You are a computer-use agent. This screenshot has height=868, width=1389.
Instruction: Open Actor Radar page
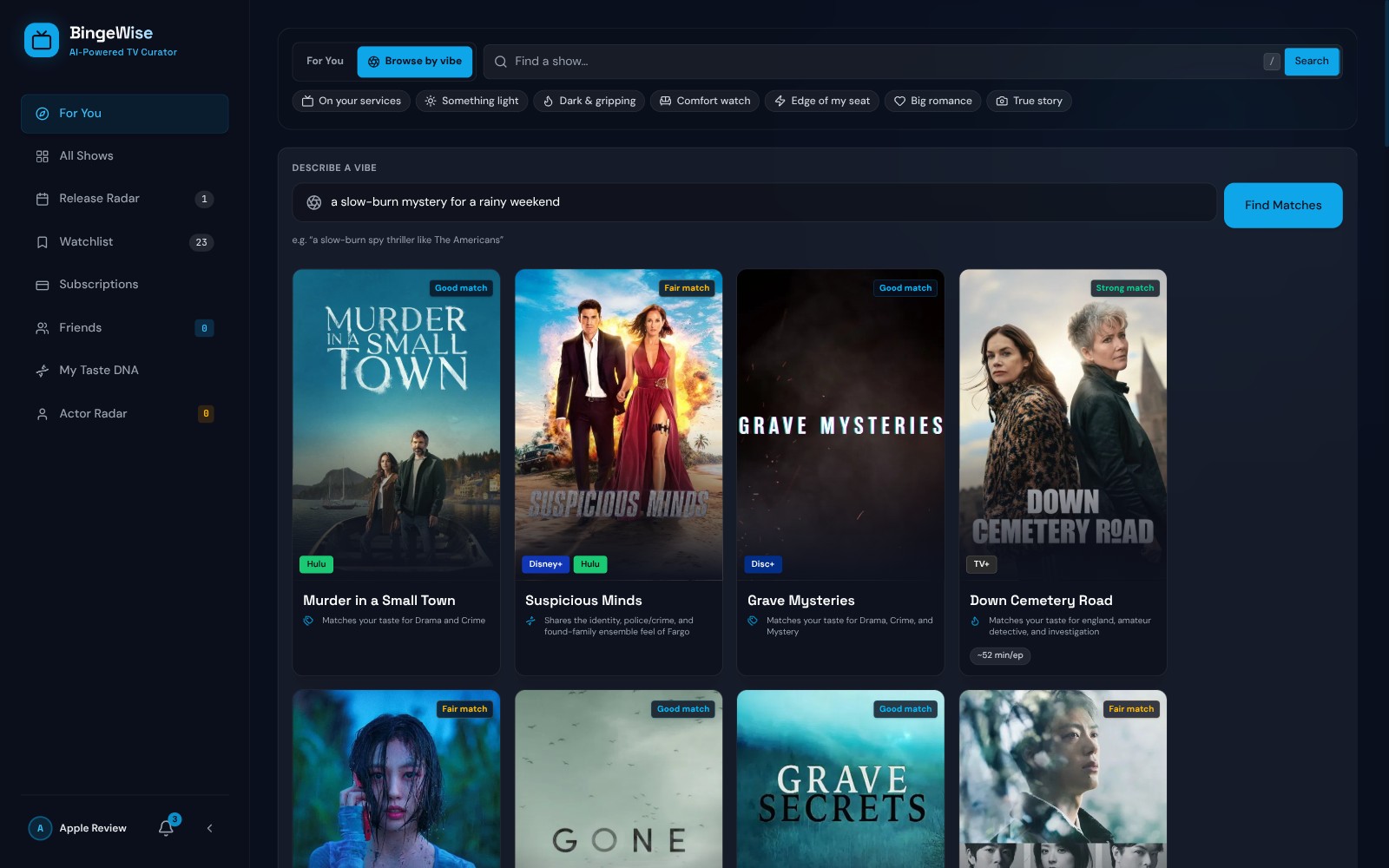pyautogui.click(x=125, y=414)
